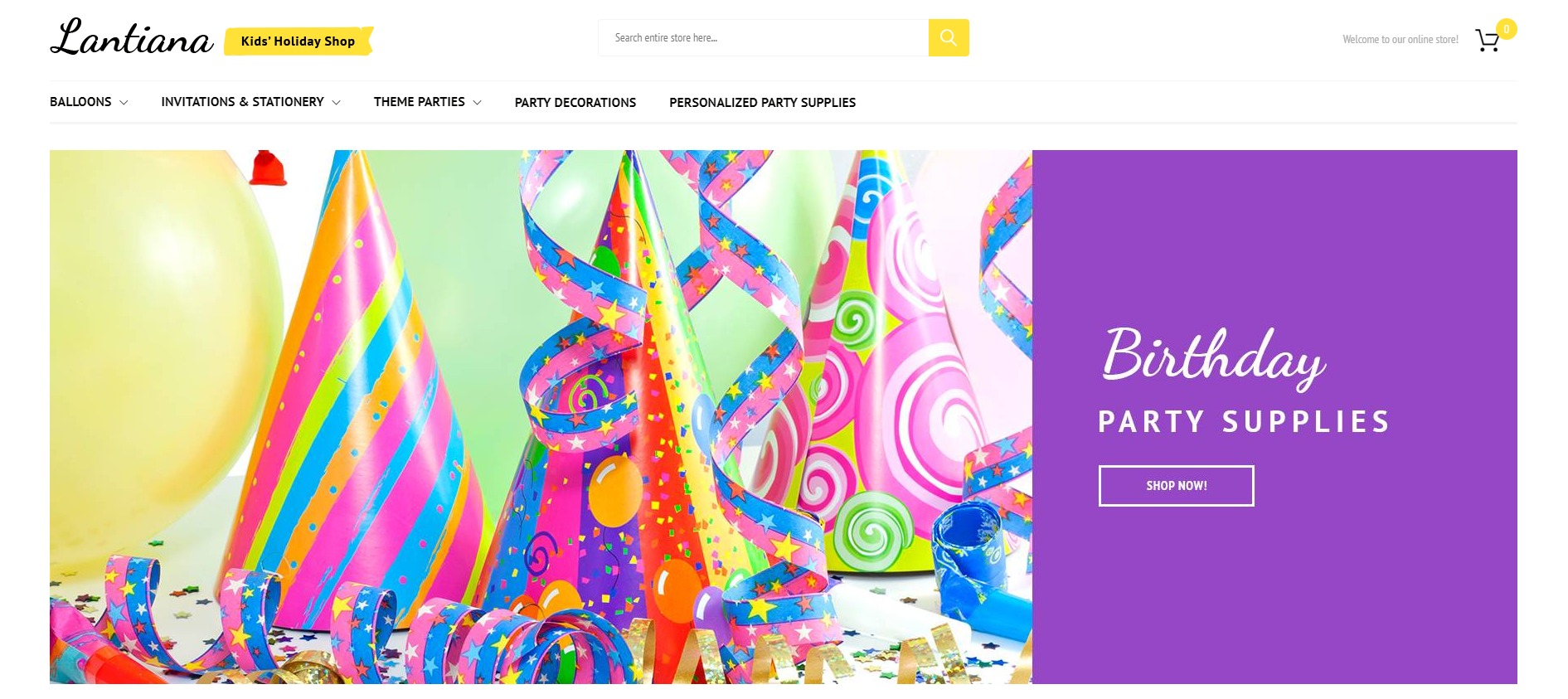Click the Welcome to our online store text

[x=1400, y=40]
